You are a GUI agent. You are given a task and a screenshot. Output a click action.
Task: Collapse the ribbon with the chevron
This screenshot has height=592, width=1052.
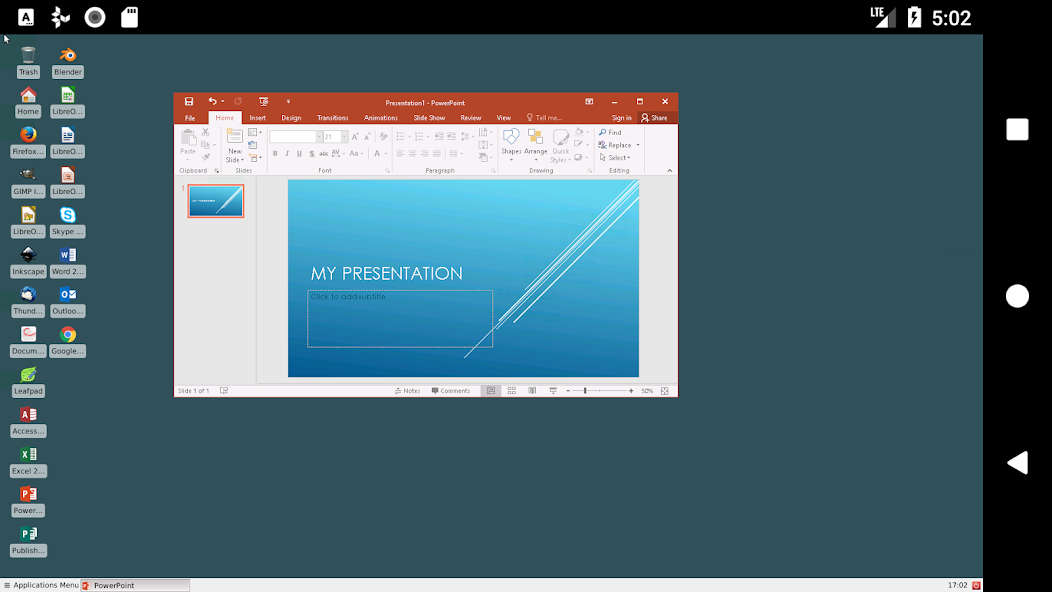670,171
